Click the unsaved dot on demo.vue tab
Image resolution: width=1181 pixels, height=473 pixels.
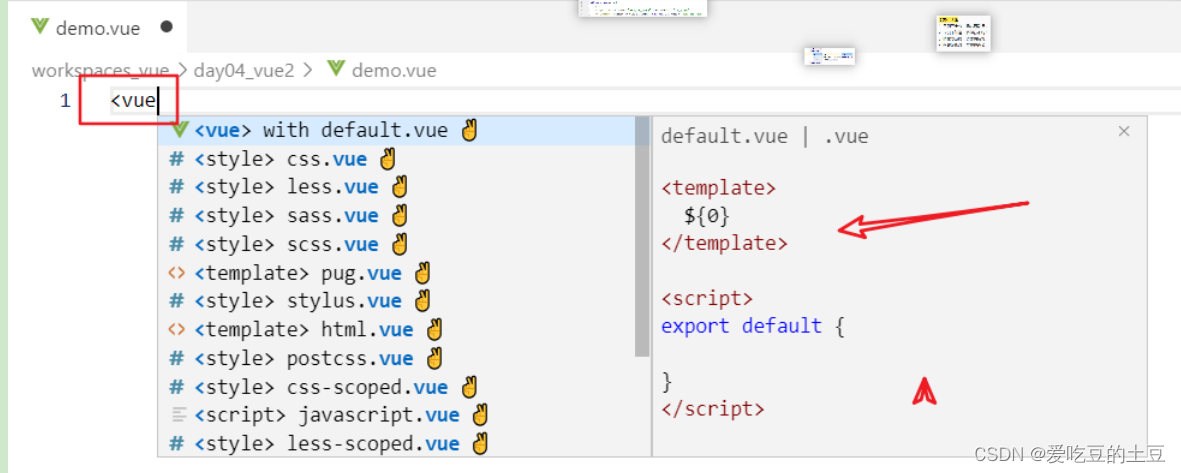(166, 27)
